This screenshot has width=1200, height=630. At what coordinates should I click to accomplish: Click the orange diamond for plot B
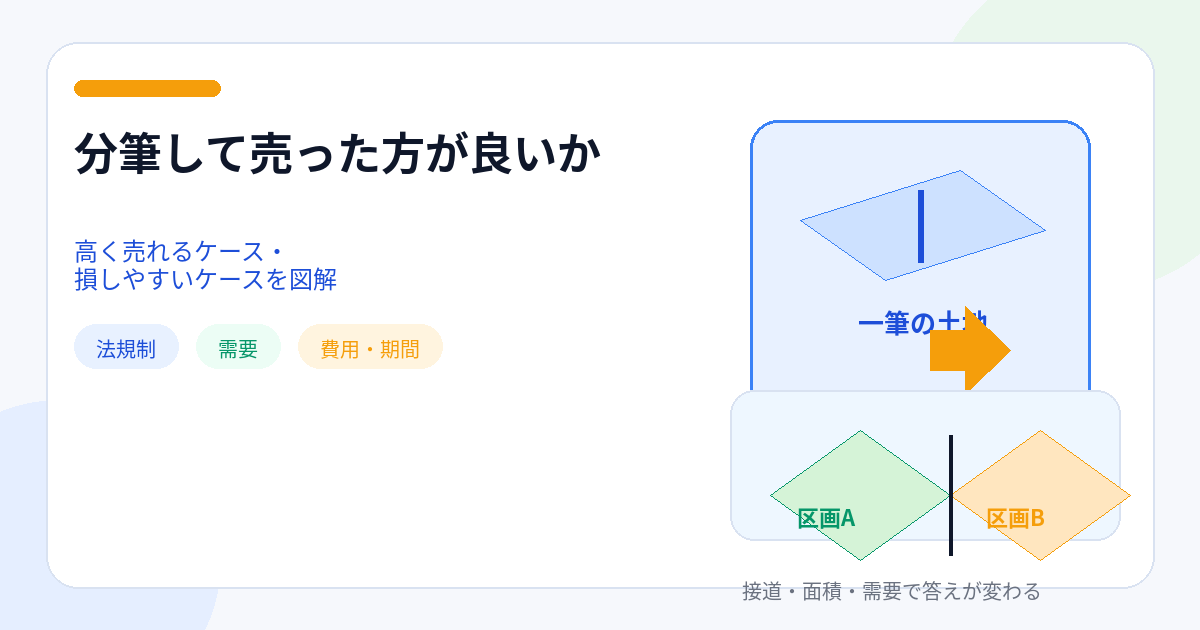pos(1040,470)
